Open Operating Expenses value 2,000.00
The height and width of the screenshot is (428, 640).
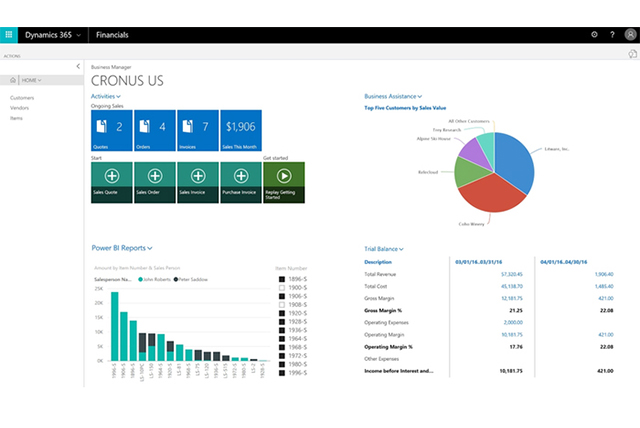pyautogui.click(x=513, y=322)
